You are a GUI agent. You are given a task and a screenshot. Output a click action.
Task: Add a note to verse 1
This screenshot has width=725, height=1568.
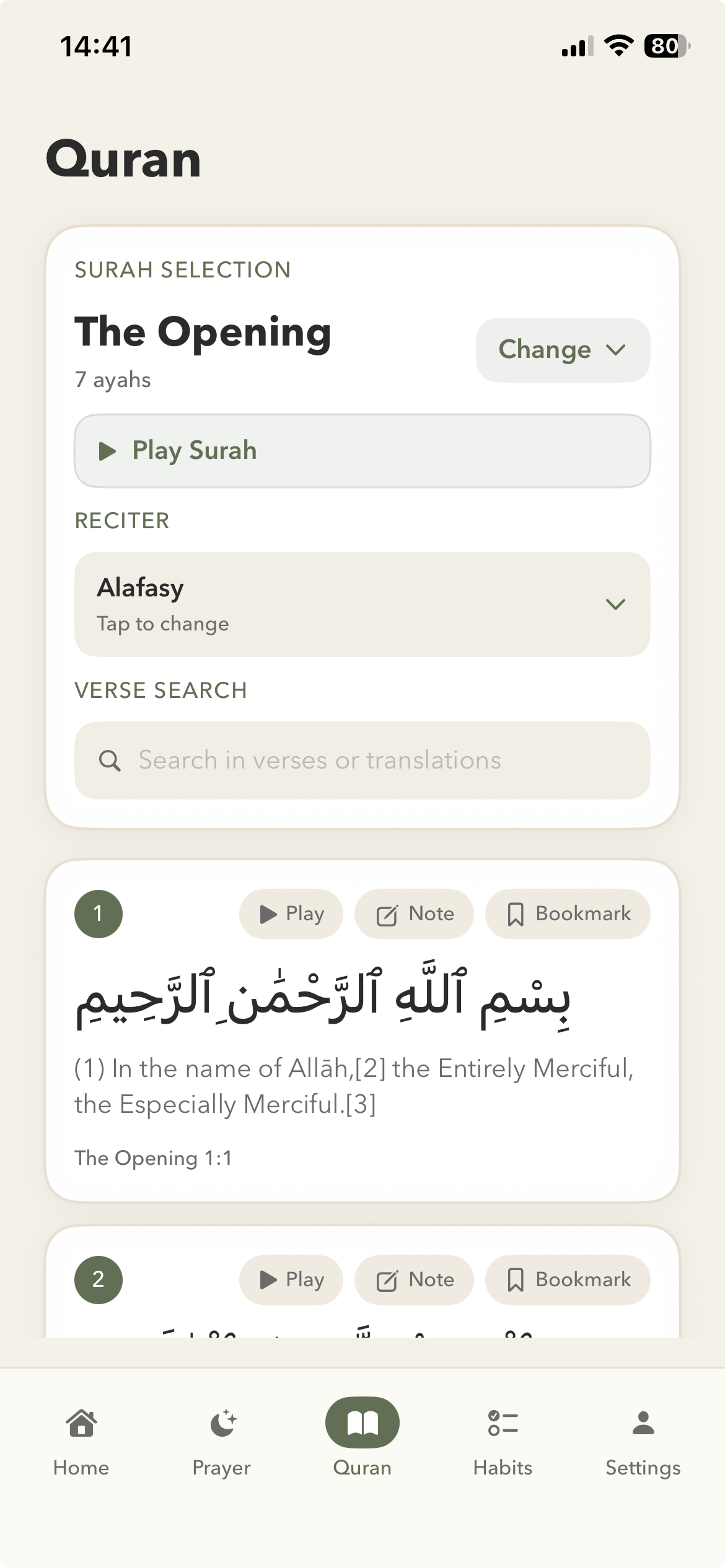pos(413,913)
